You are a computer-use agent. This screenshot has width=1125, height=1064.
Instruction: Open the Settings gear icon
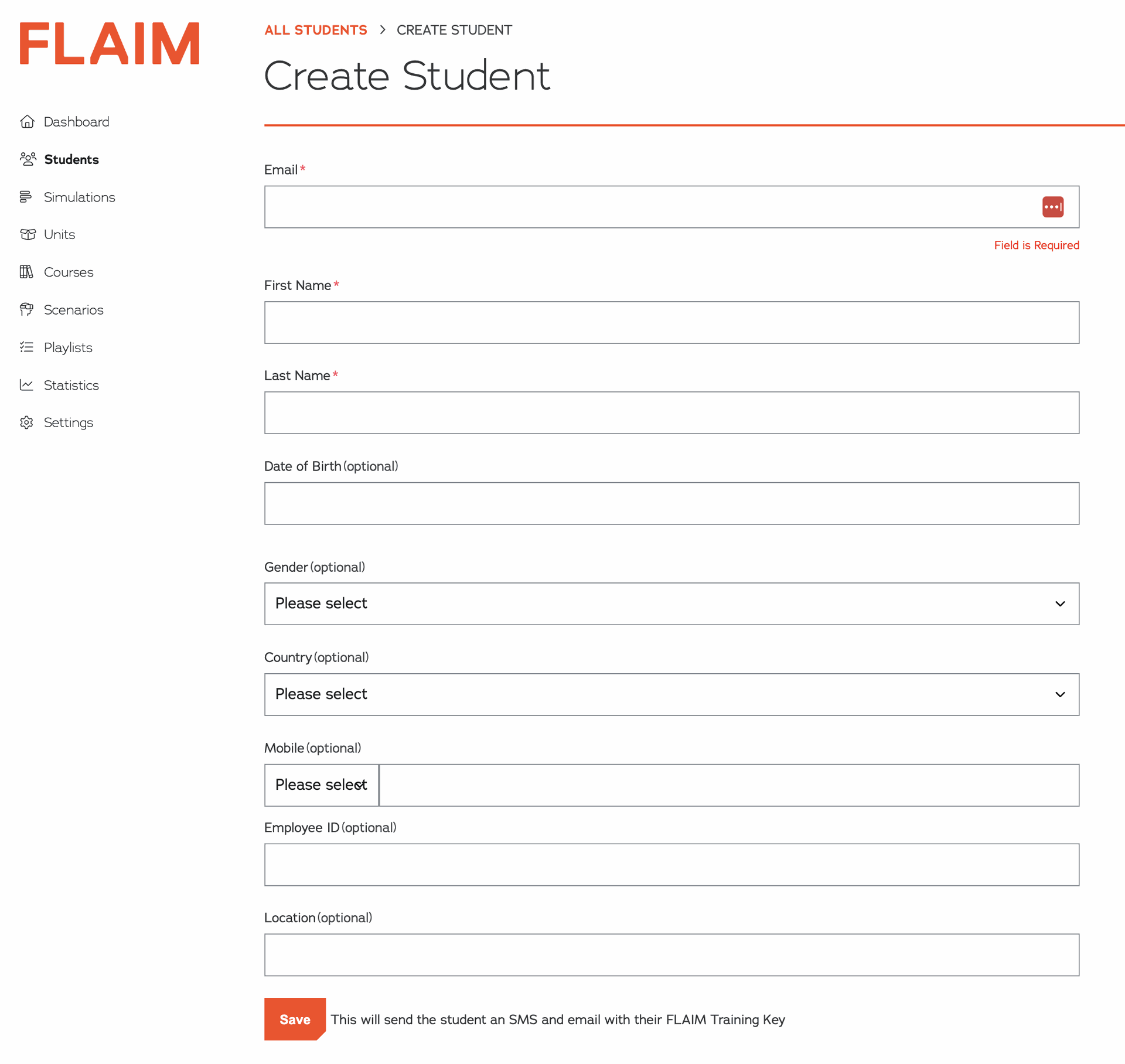click(26, 422)
